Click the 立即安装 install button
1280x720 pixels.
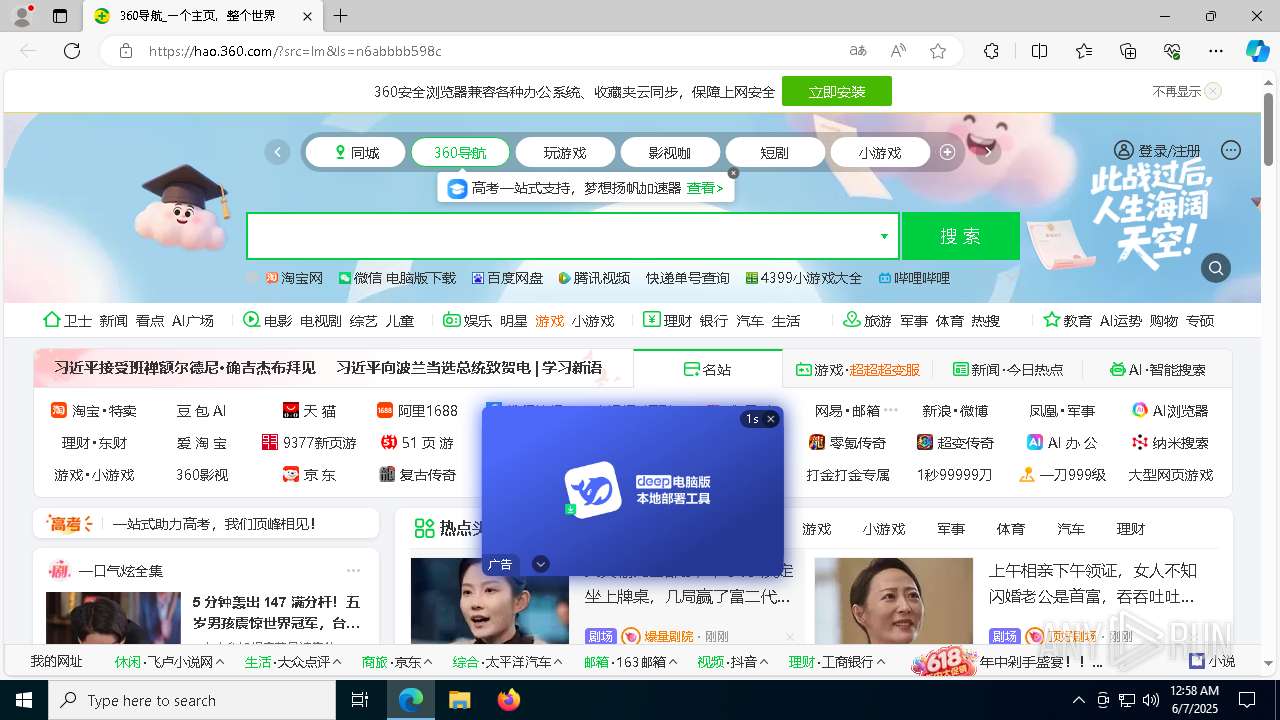(x=837, y=91)
